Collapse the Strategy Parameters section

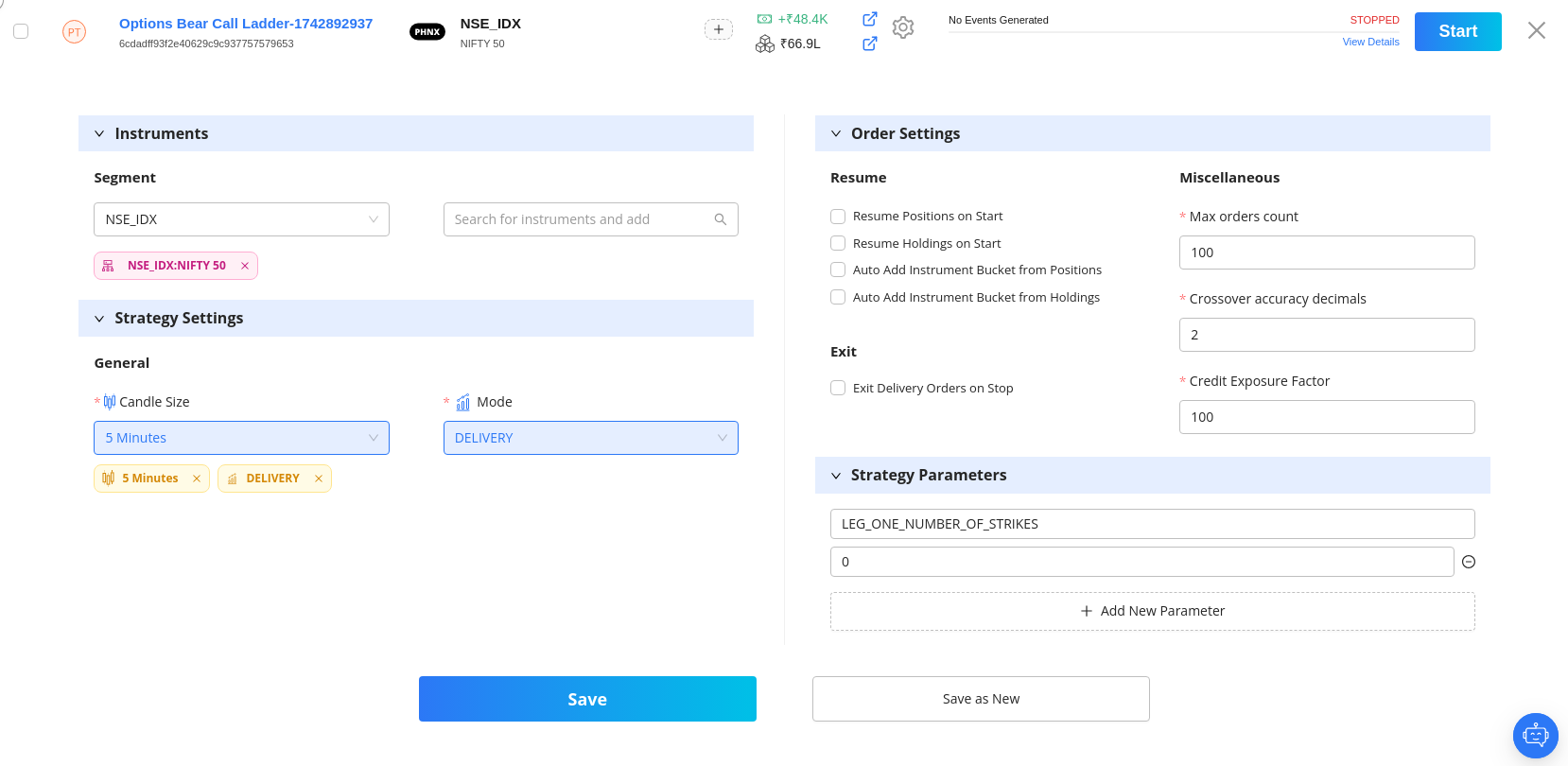tap(836, 476)
